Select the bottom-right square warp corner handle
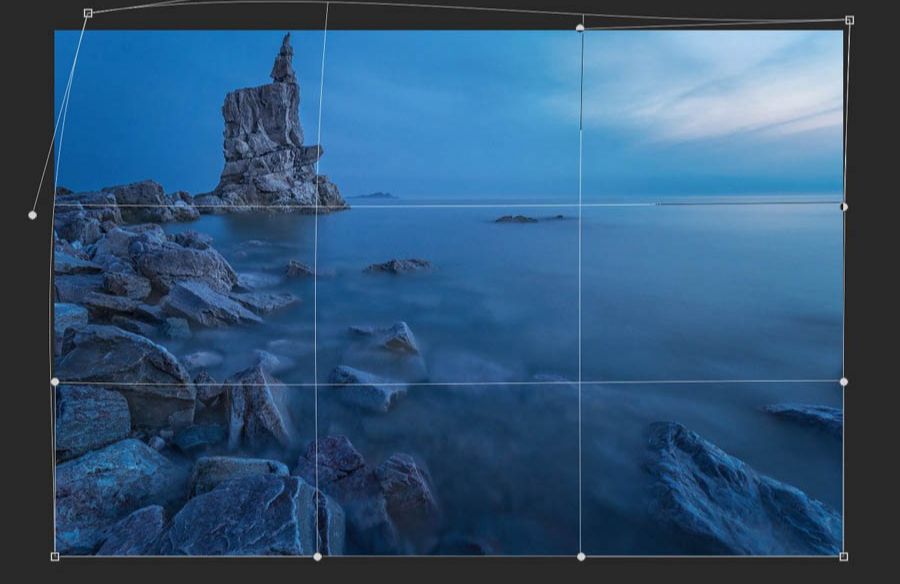 [844, 556]
